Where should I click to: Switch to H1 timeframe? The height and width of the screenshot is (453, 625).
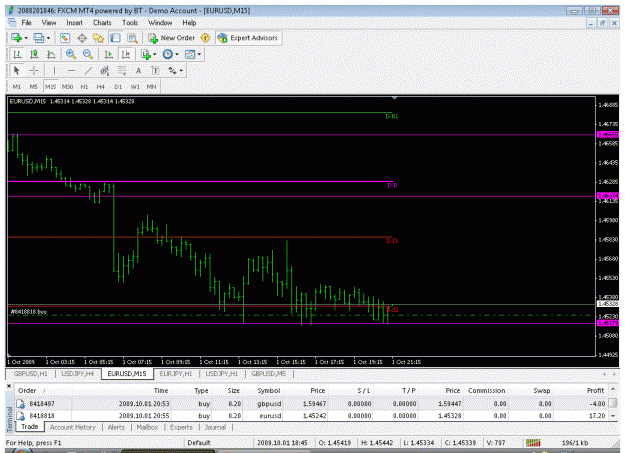pyautogui.click(x=84, y=87)
